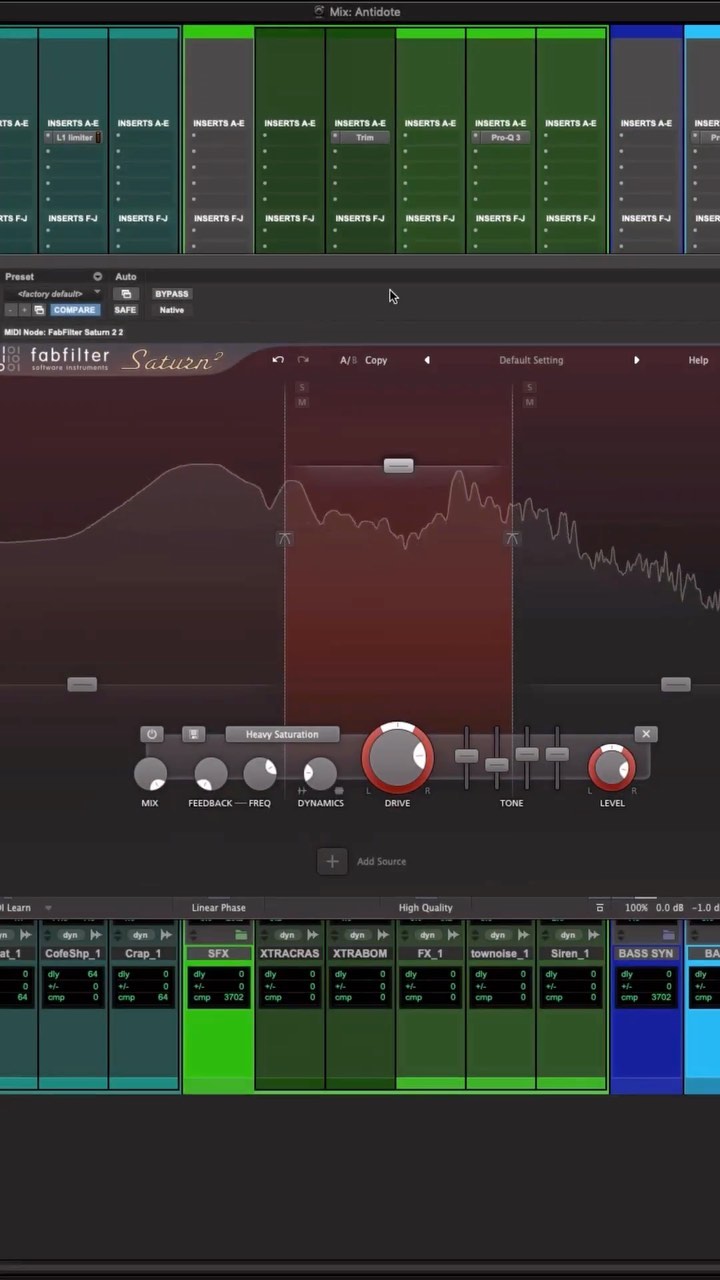Viewport: 720px width, 1280px height.
Task: Click the Saturn undo arrow icon
Action: point(278,360)
